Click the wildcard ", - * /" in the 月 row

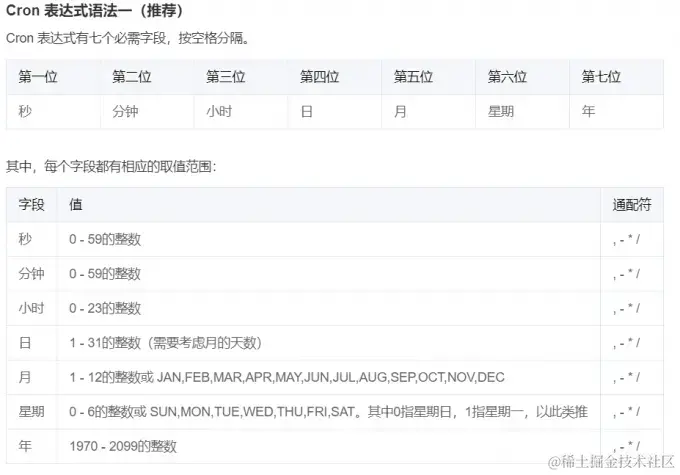point(626,377)
